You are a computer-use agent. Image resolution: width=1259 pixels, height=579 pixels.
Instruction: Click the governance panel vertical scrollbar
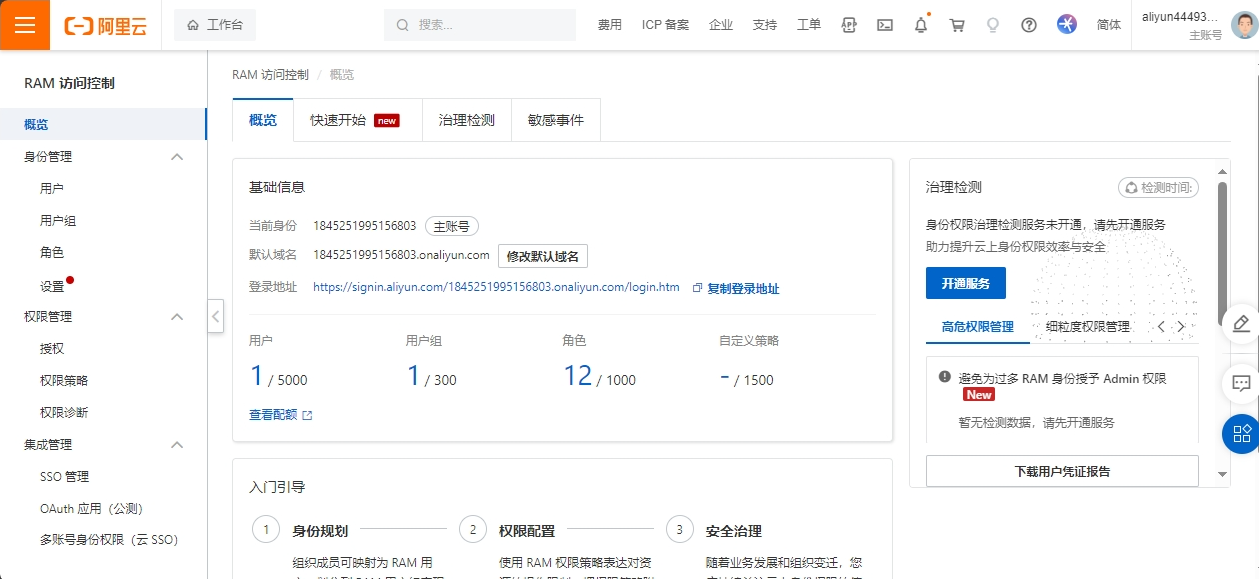1222,250
